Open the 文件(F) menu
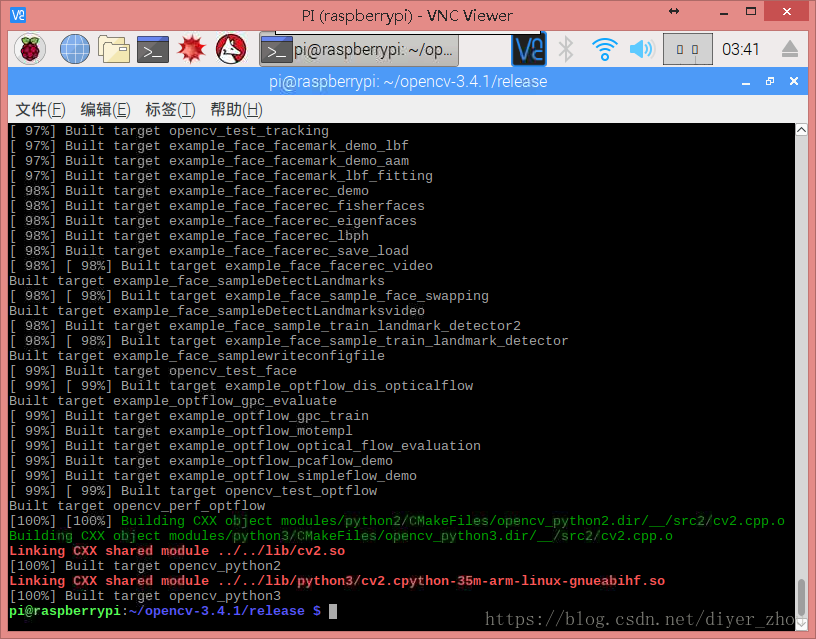Viewport: 816px width, 639px height. point(41,110)
